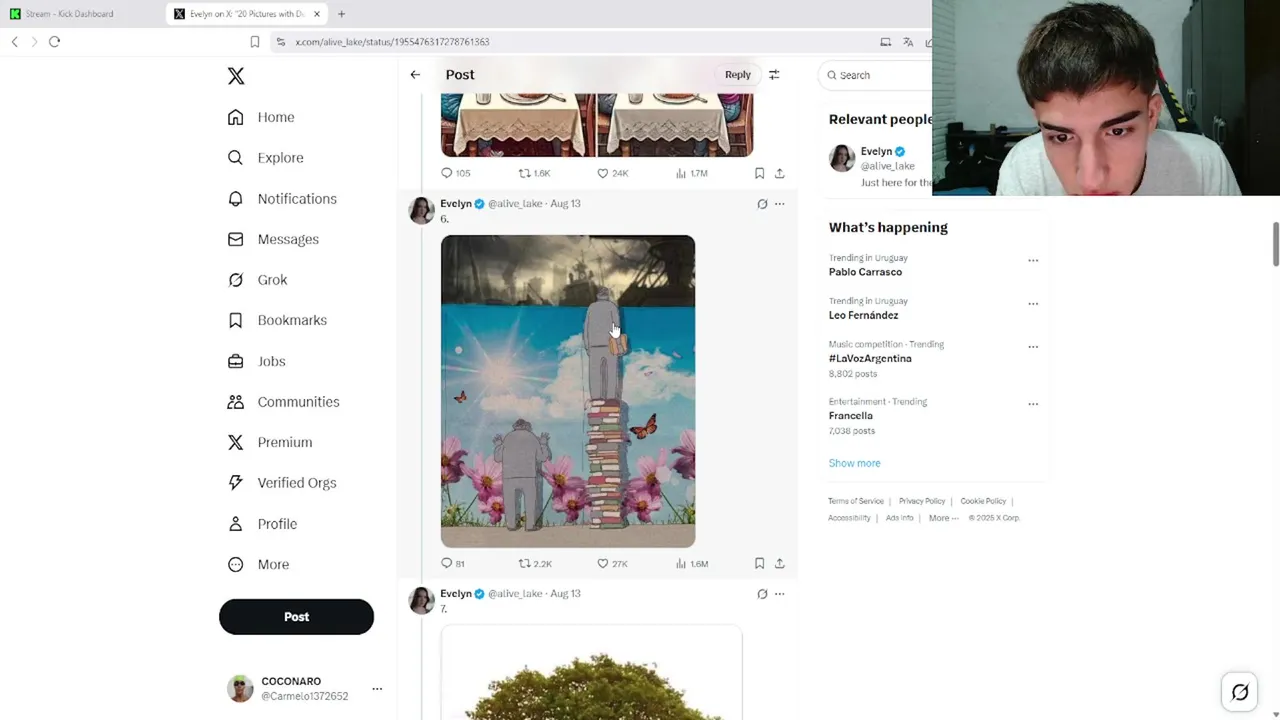The height and width of the screenshot is (720, 1280).
Task: Repost the post with 2.2K reposts
Action: [535, 564]
